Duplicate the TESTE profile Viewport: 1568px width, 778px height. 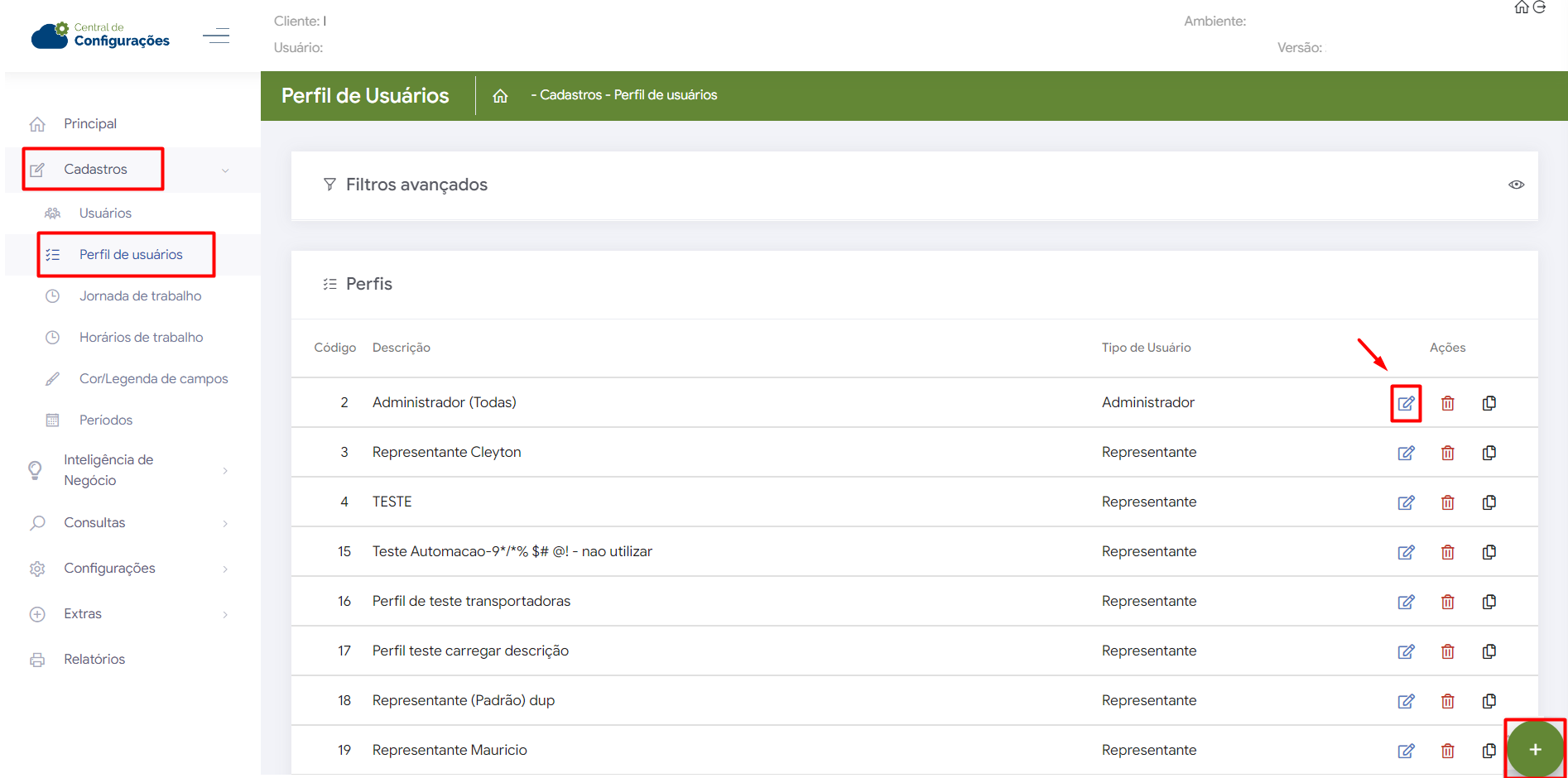click(1489, 502)
